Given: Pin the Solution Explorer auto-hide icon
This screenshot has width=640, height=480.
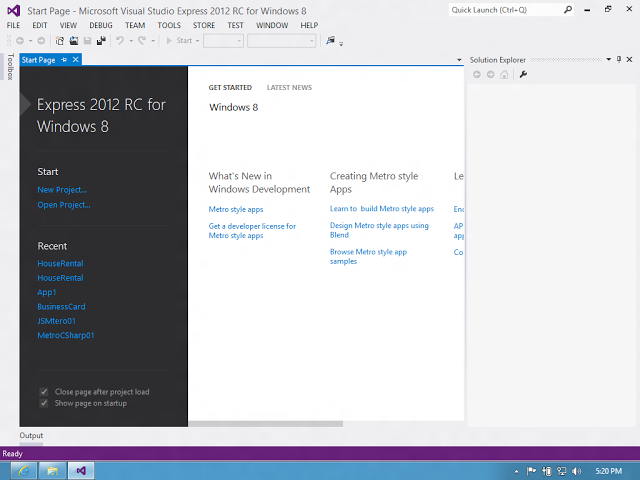Looking at the screenshot, I should click(619, 60).
